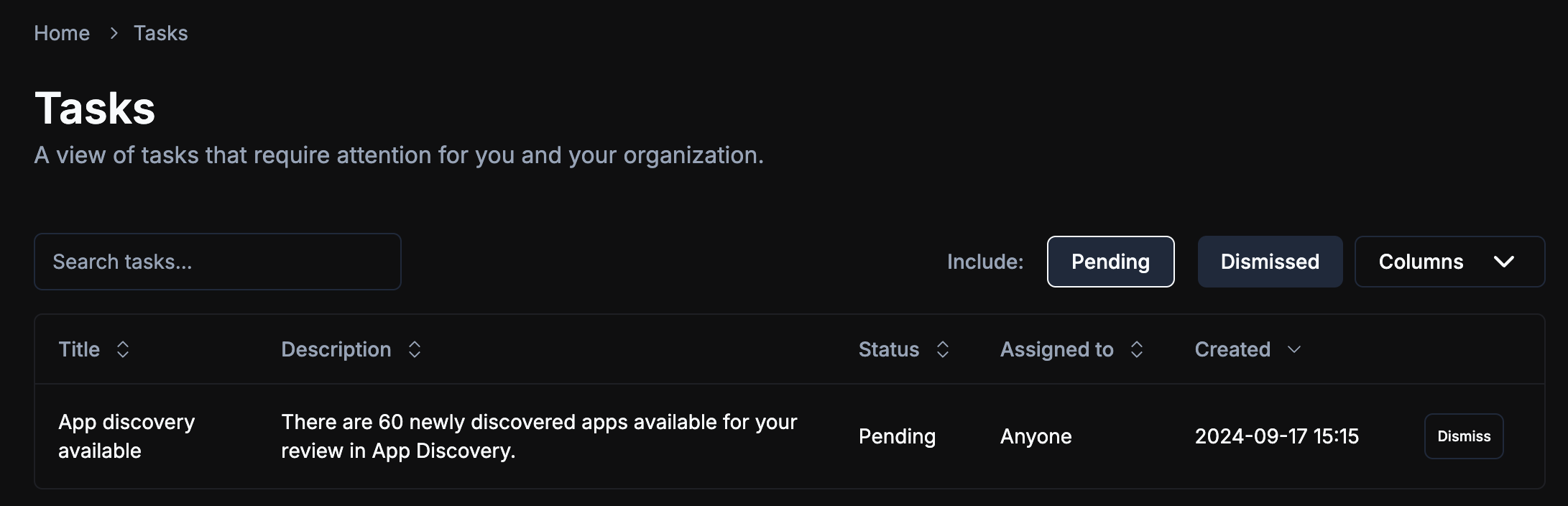Click the Pending status cell in the row
The image size is (1568, 506).
(897, 436)
